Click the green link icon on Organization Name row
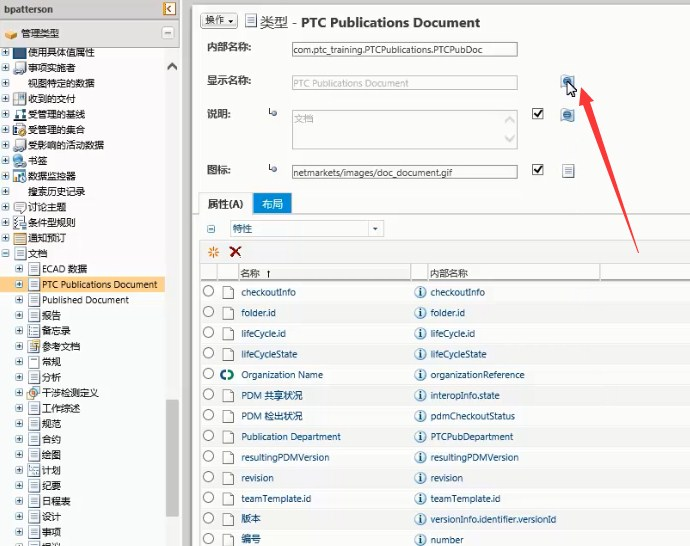 point(227,375)
